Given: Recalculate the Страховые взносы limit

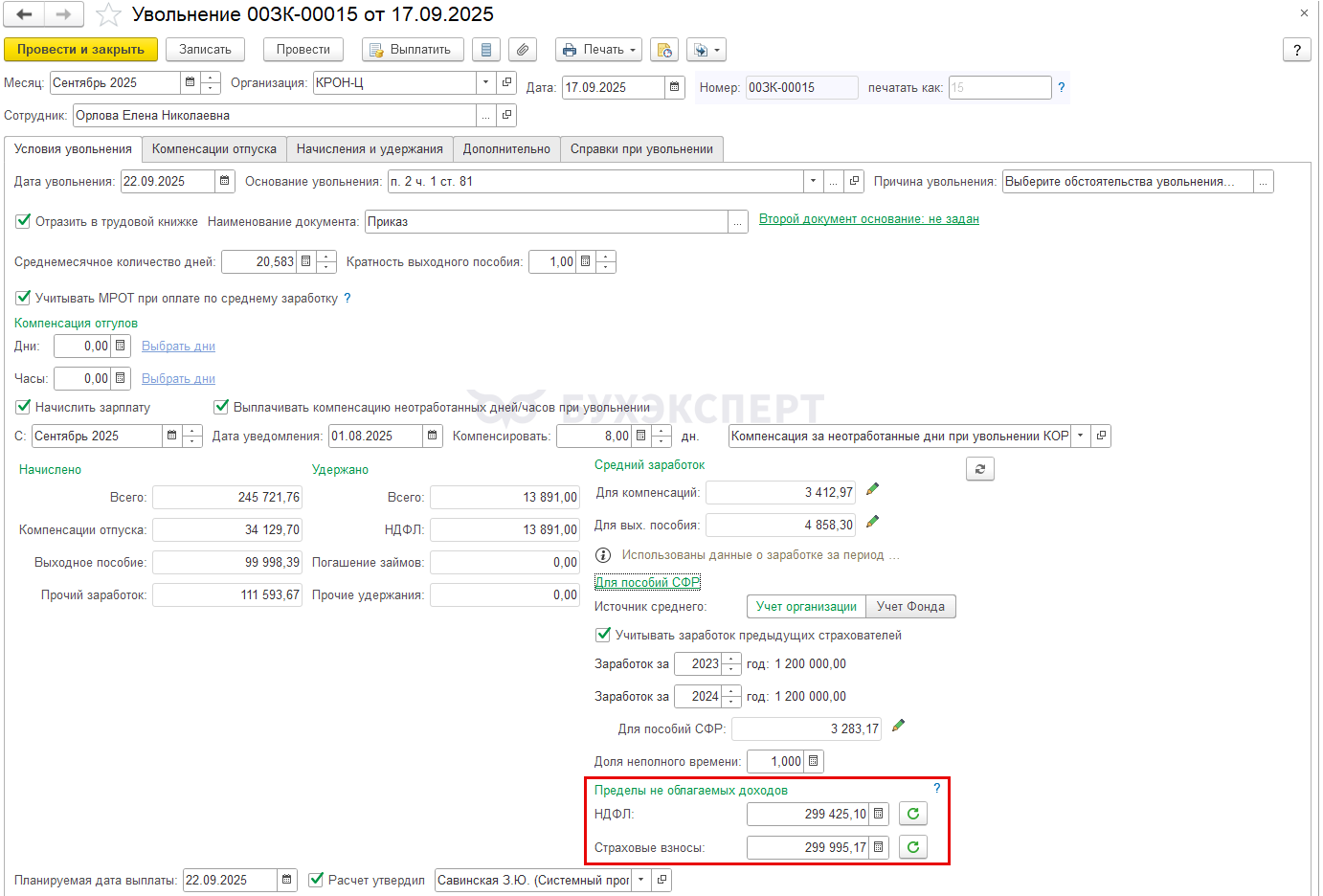Looking at the screenshot, I should pos(913,847).
